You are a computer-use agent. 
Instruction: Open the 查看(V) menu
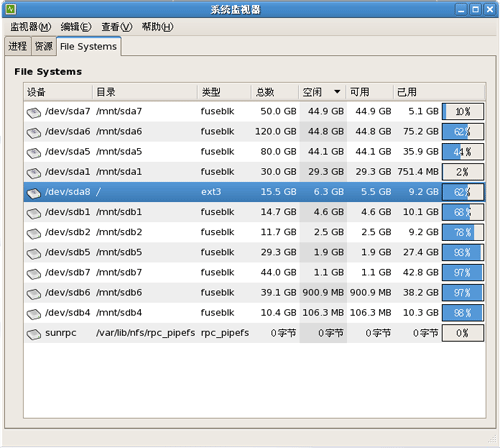(117, 27)
